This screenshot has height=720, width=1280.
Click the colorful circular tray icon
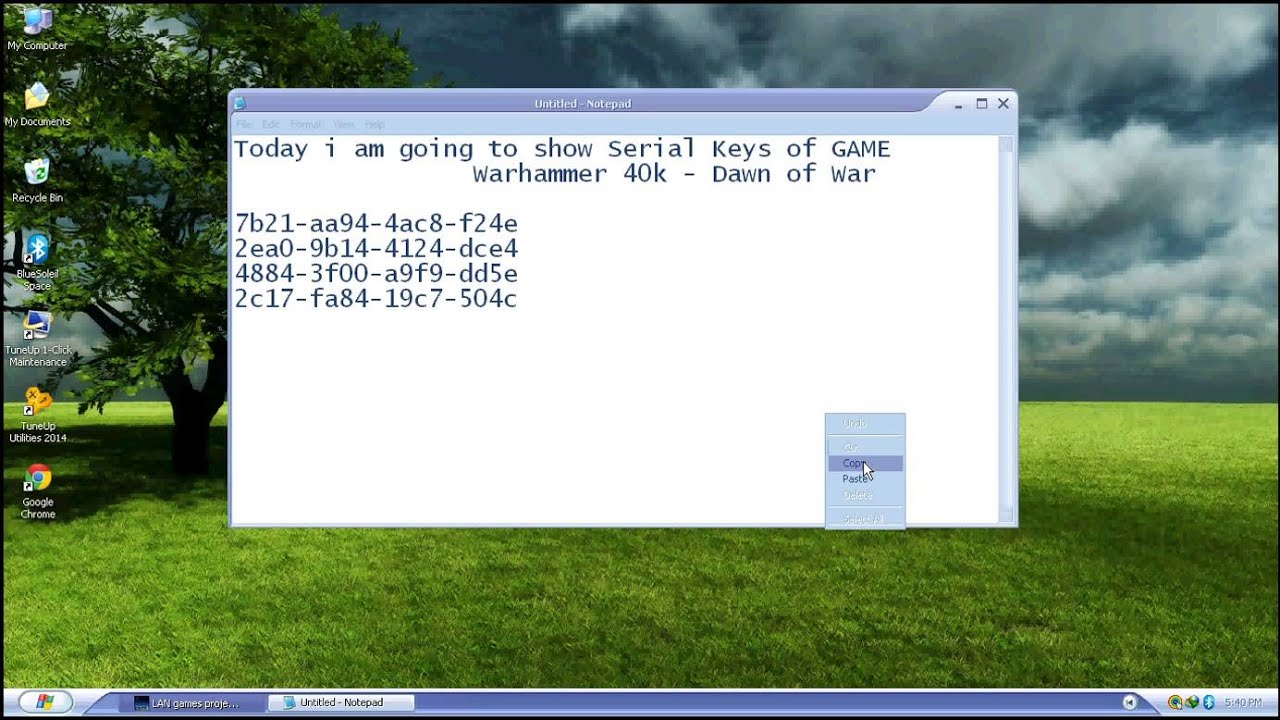tap(1175, 703)
